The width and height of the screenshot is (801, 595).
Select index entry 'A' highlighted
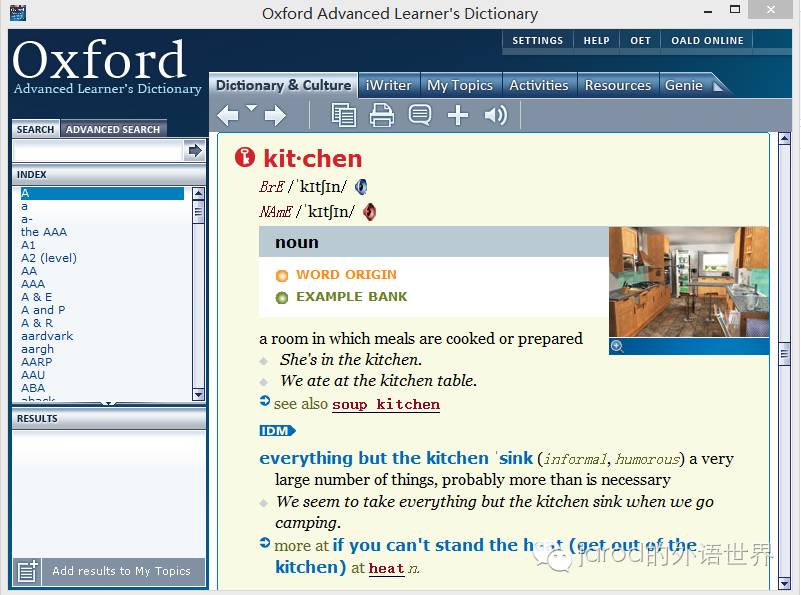coord(102,193)
